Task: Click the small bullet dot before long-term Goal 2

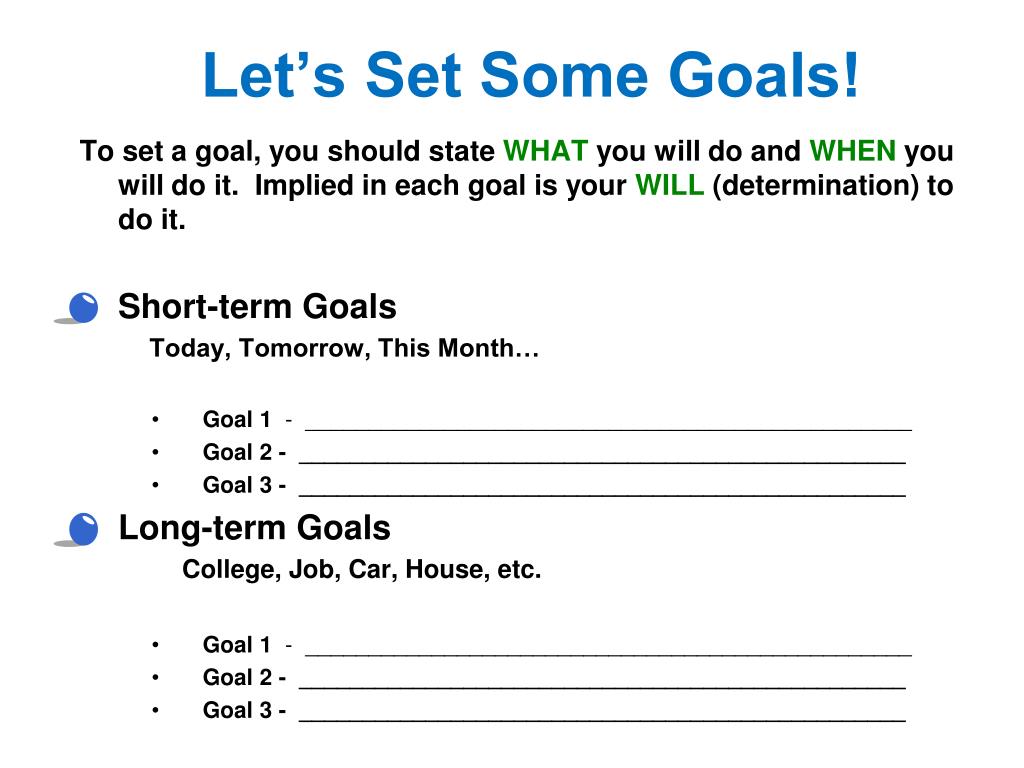Action: pos(155,677)
